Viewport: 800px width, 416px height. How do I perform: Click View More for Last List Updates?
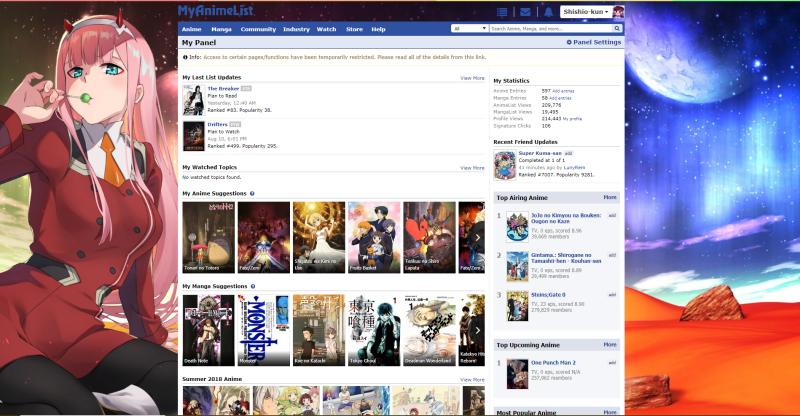(x=472, y=77)
